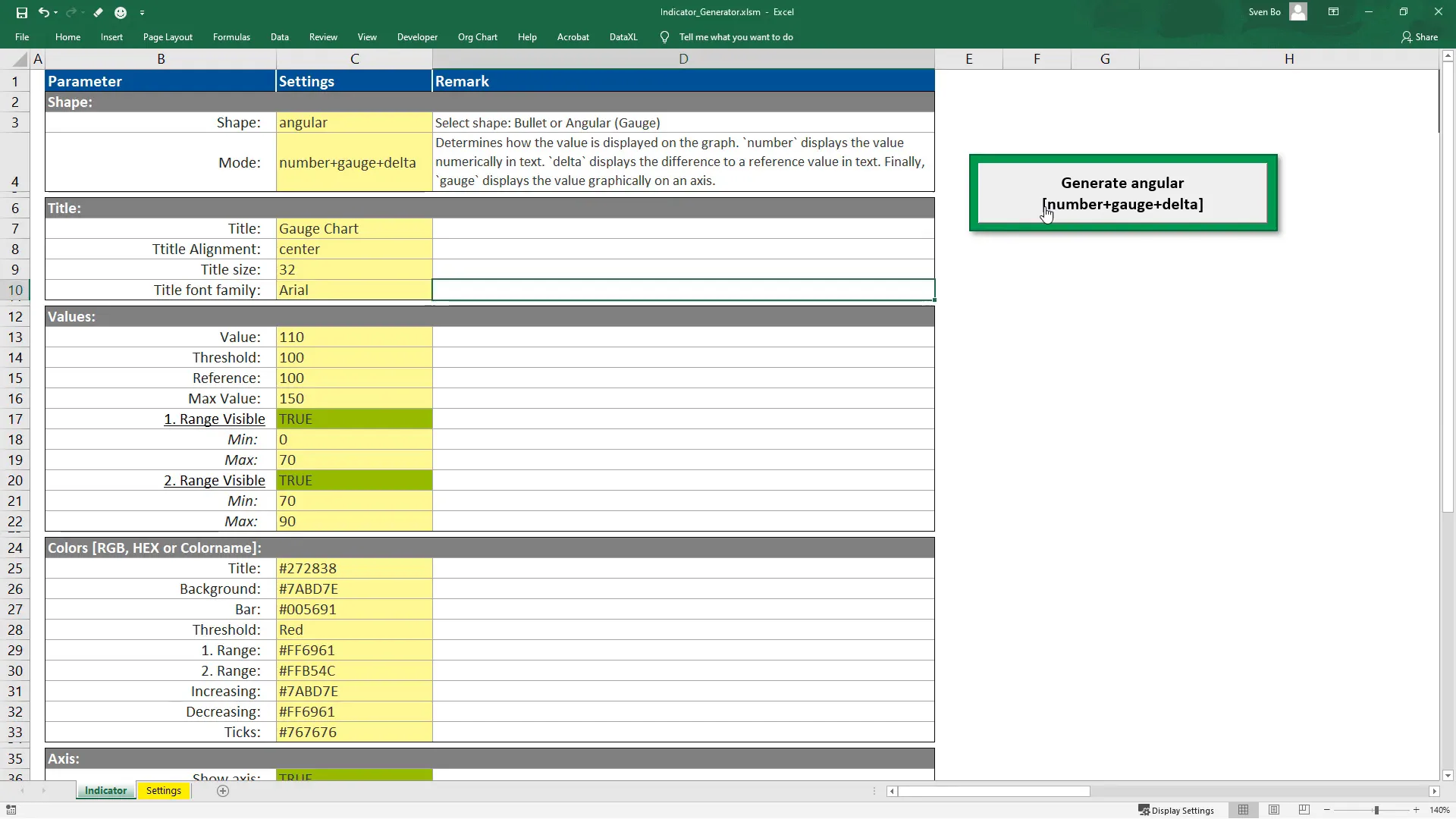Viewport: 1456px width, 819px height.
Task: Open the DataXL ribbon tab
Action: [x=623, y=36]
